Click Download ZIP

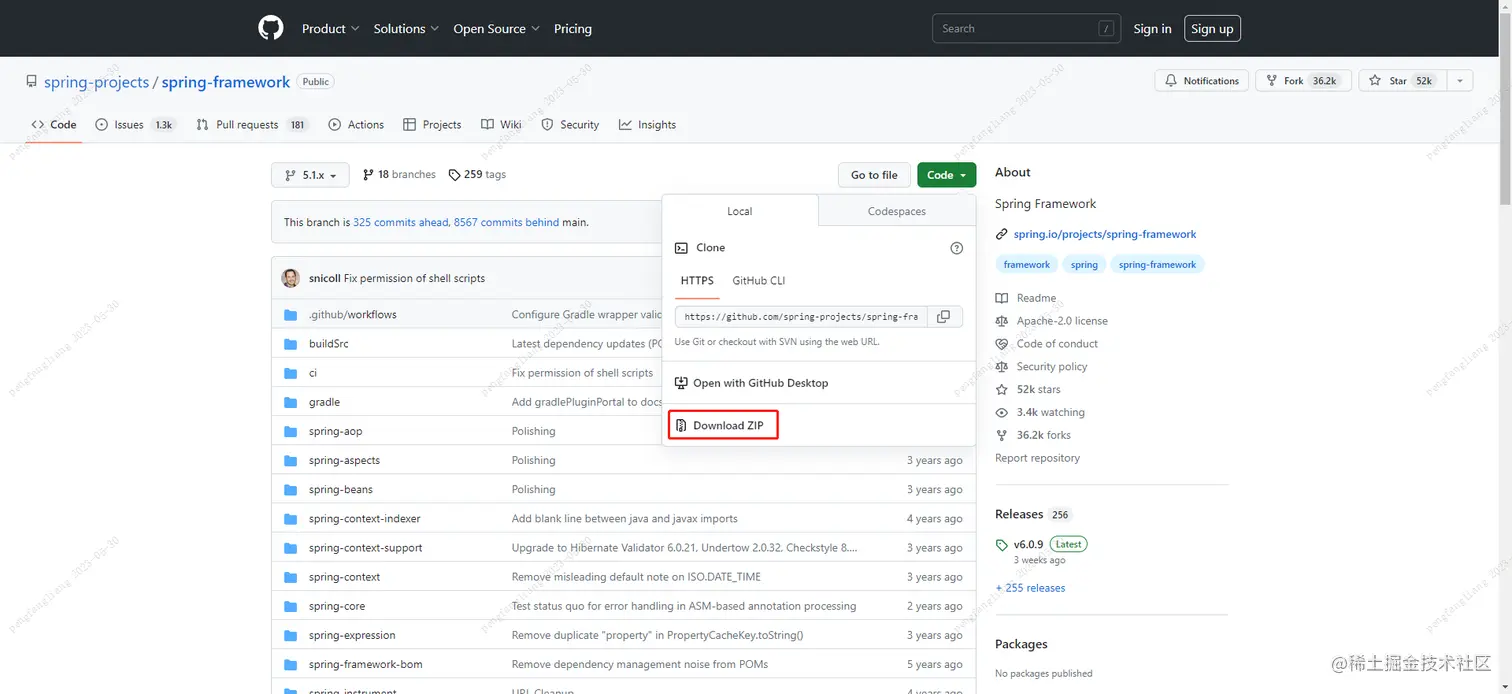(x=728, y=425)
